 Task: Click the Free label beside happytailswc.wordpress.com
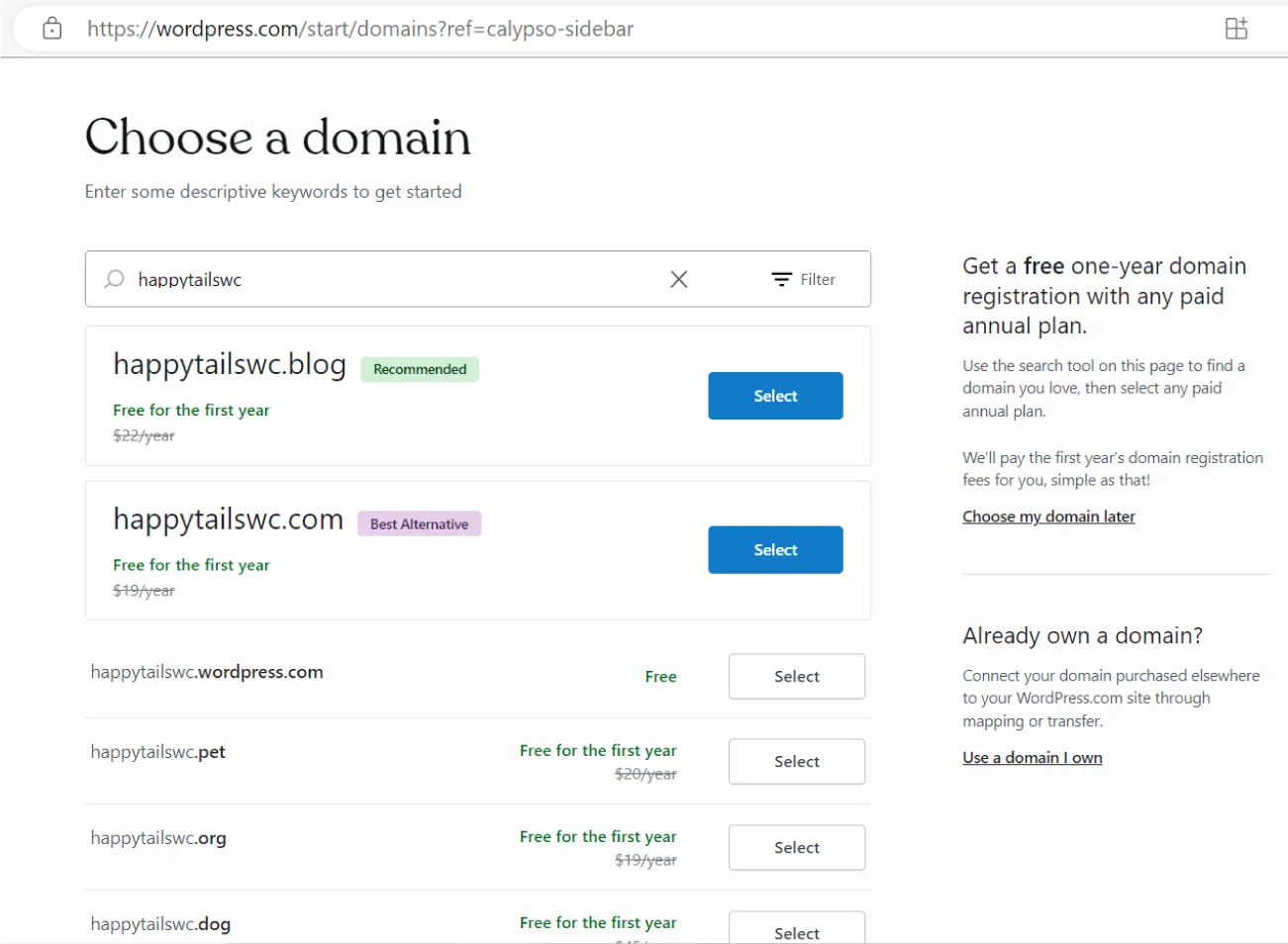point(660,676)
